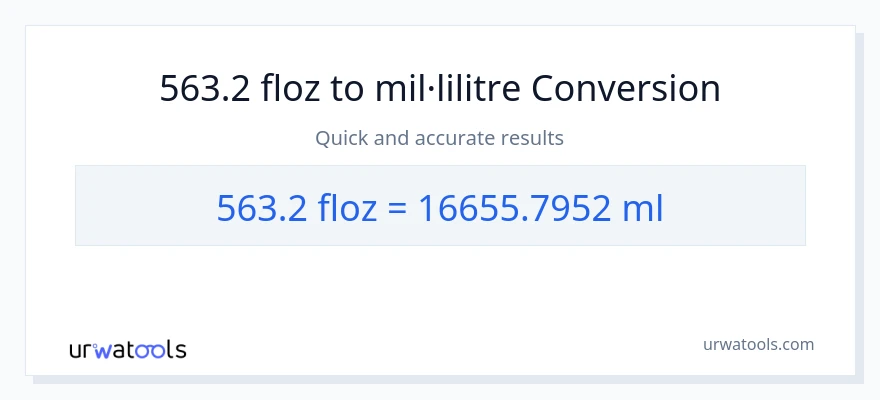
Task: Click the blue conversion result text
Action: 440,207
